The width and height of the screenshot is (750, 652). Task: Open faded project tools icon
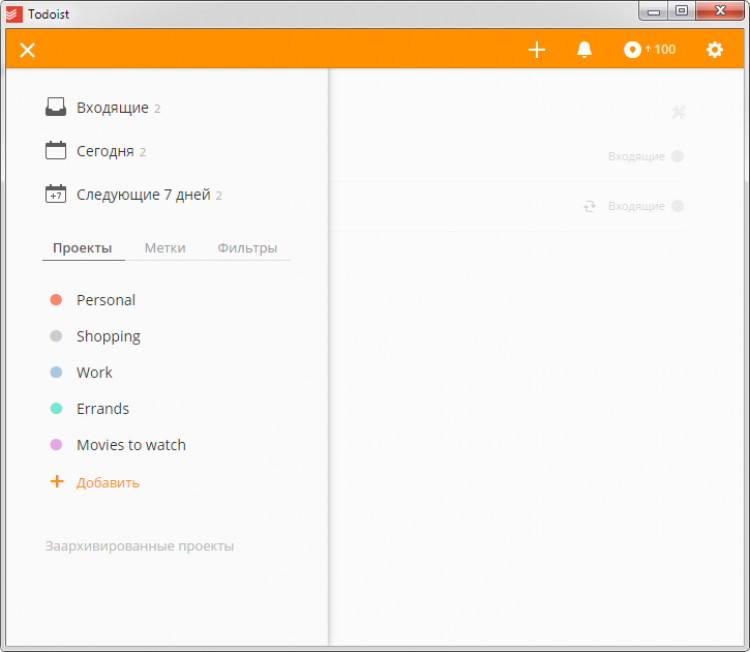(x=678, y=112)
